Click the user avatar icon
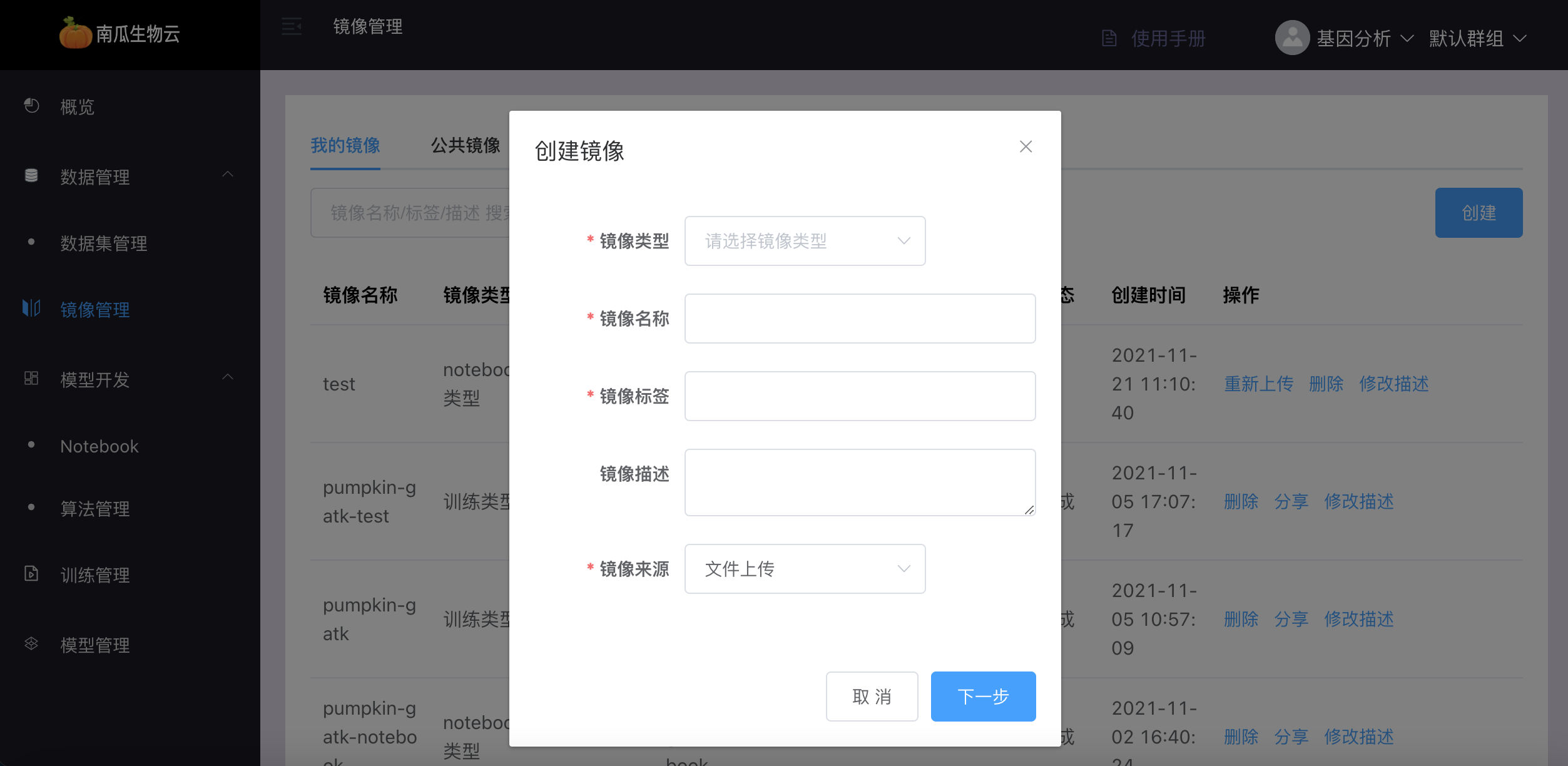The height and width of the screenshot is (766, 1568). coord(1292,38)
